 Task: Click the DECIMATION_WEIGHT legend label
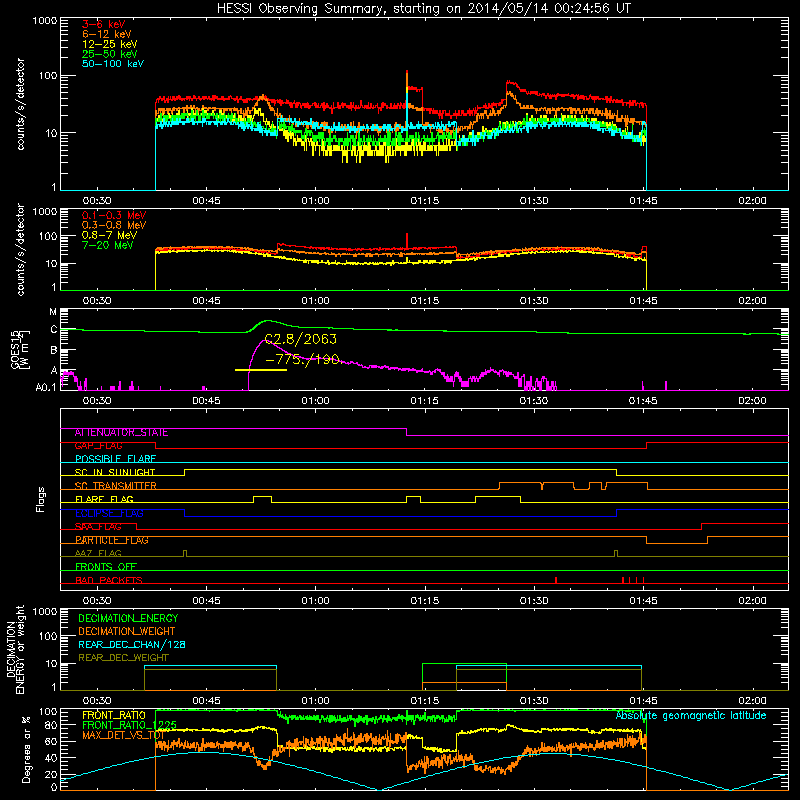click(127, 632)
